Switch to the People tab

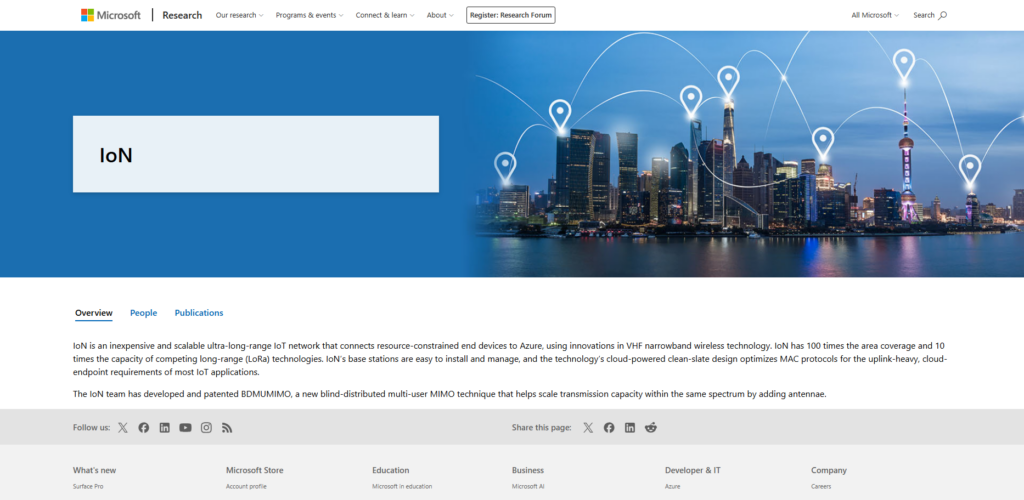pyautogui.click(x=144, y=313)
